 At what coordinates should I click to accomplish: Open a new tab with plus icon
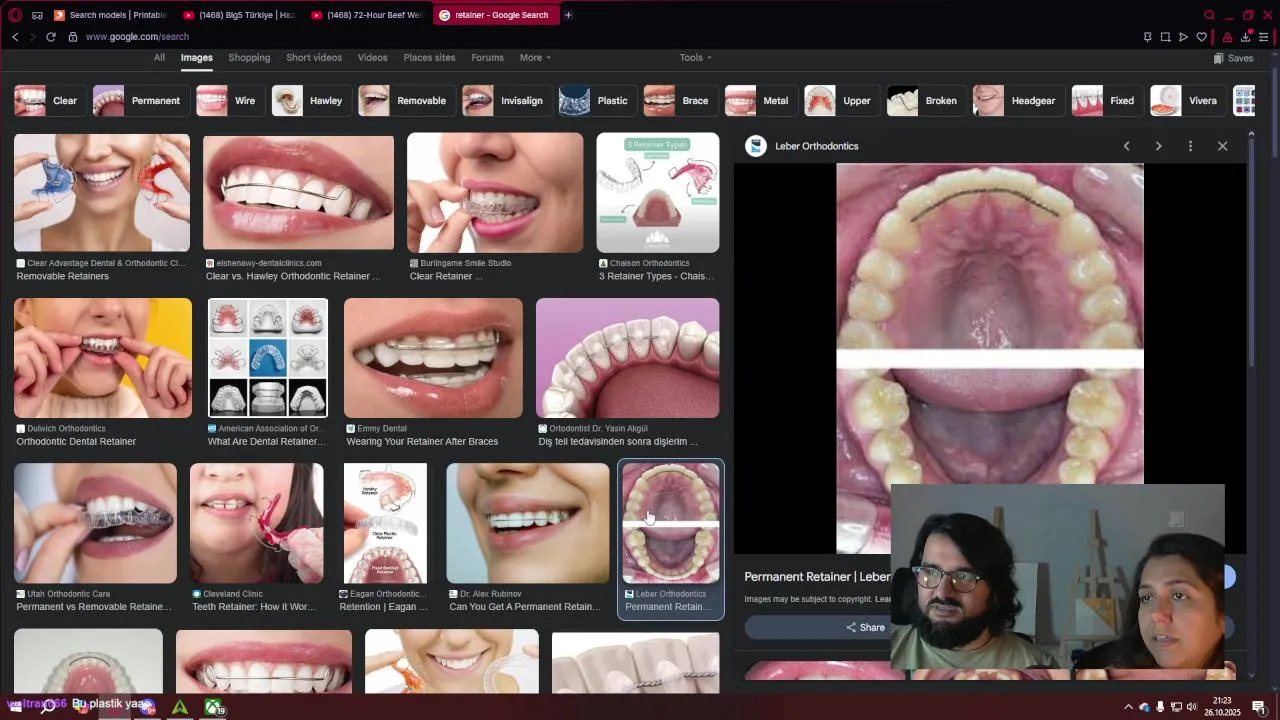(x=568, y=15)
